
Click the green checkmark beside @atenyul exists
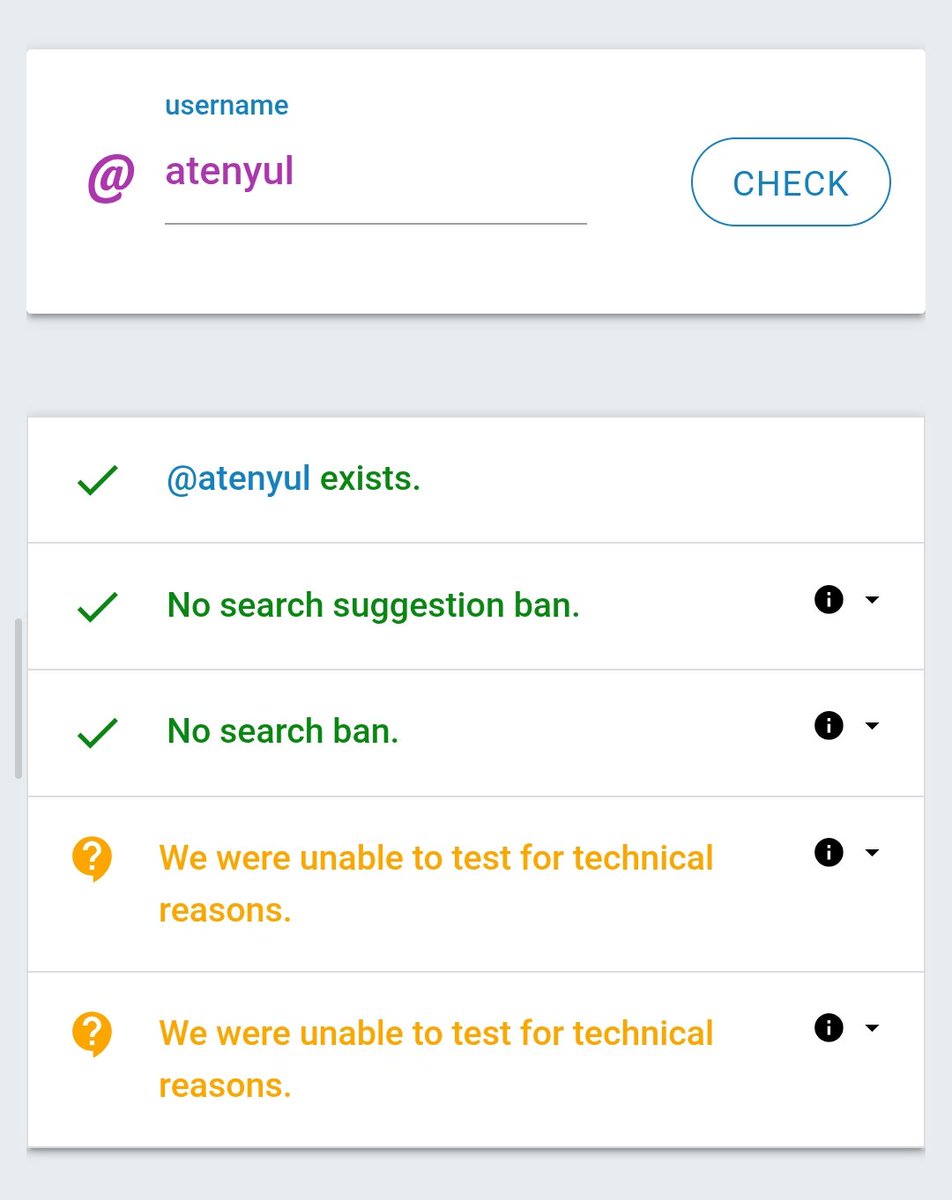(x=97, y=481)
